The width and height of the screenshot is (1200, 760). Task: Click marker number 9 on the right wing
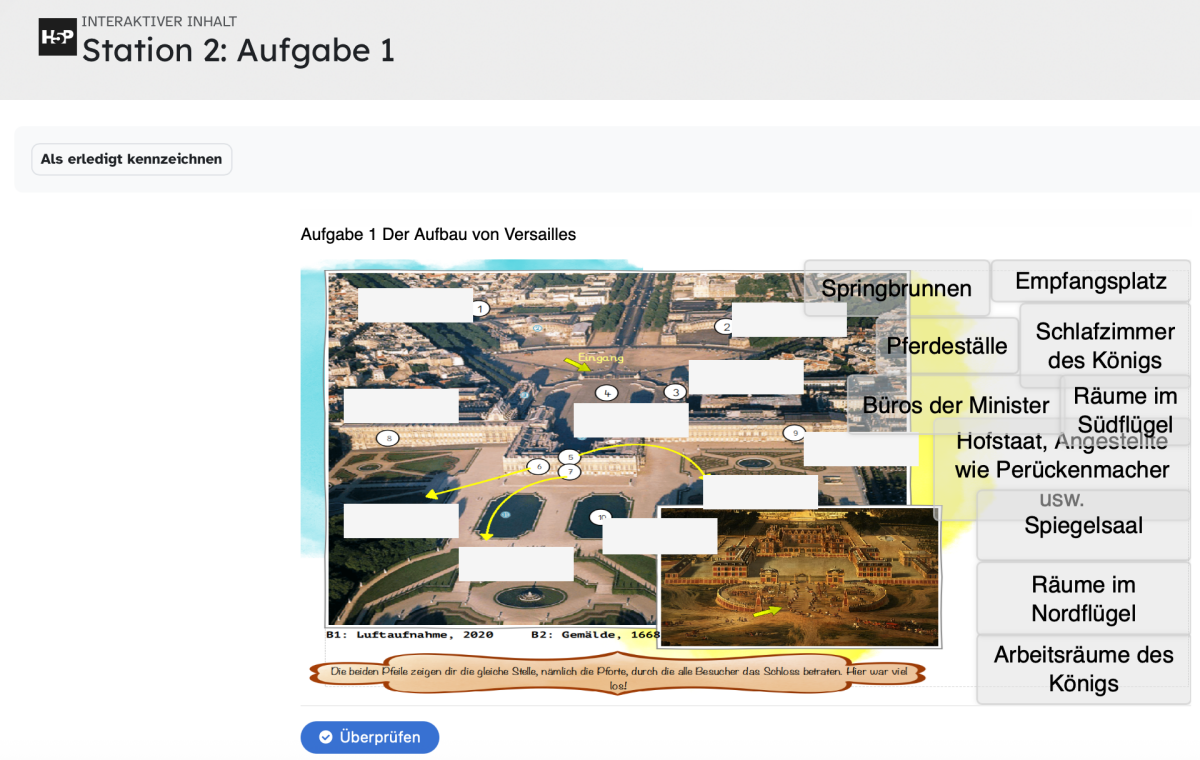[794, 433]
